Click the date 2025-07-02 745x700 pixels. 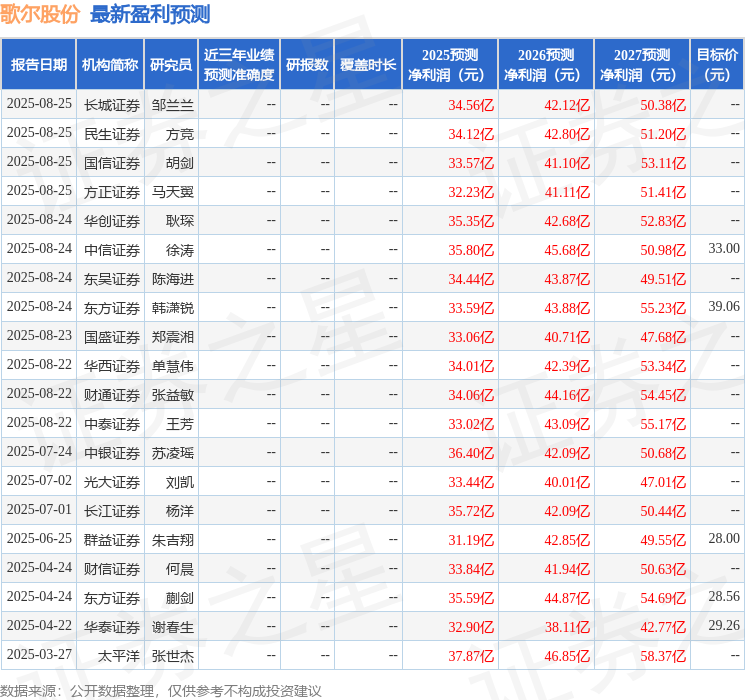pyautogui.click(x=39, y=480)
